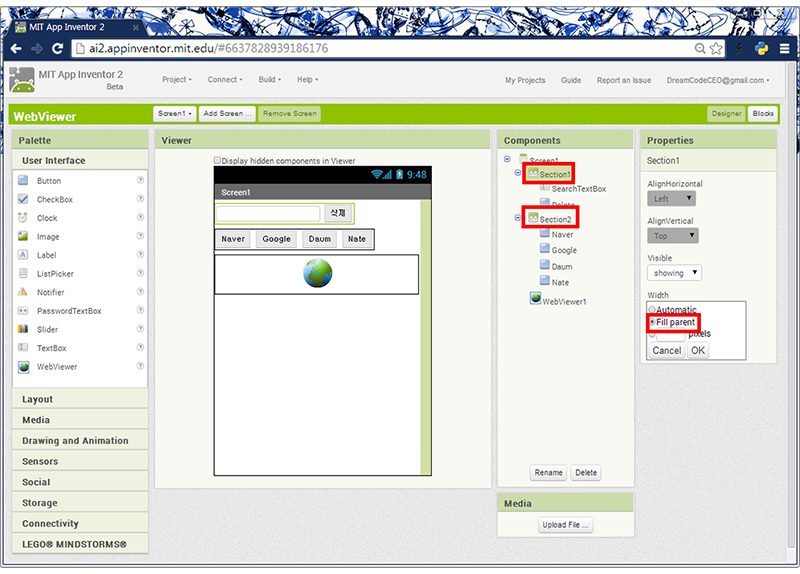
Task: Switch to the MIT App Inventor 2 tab
Action: coord(77,27)
